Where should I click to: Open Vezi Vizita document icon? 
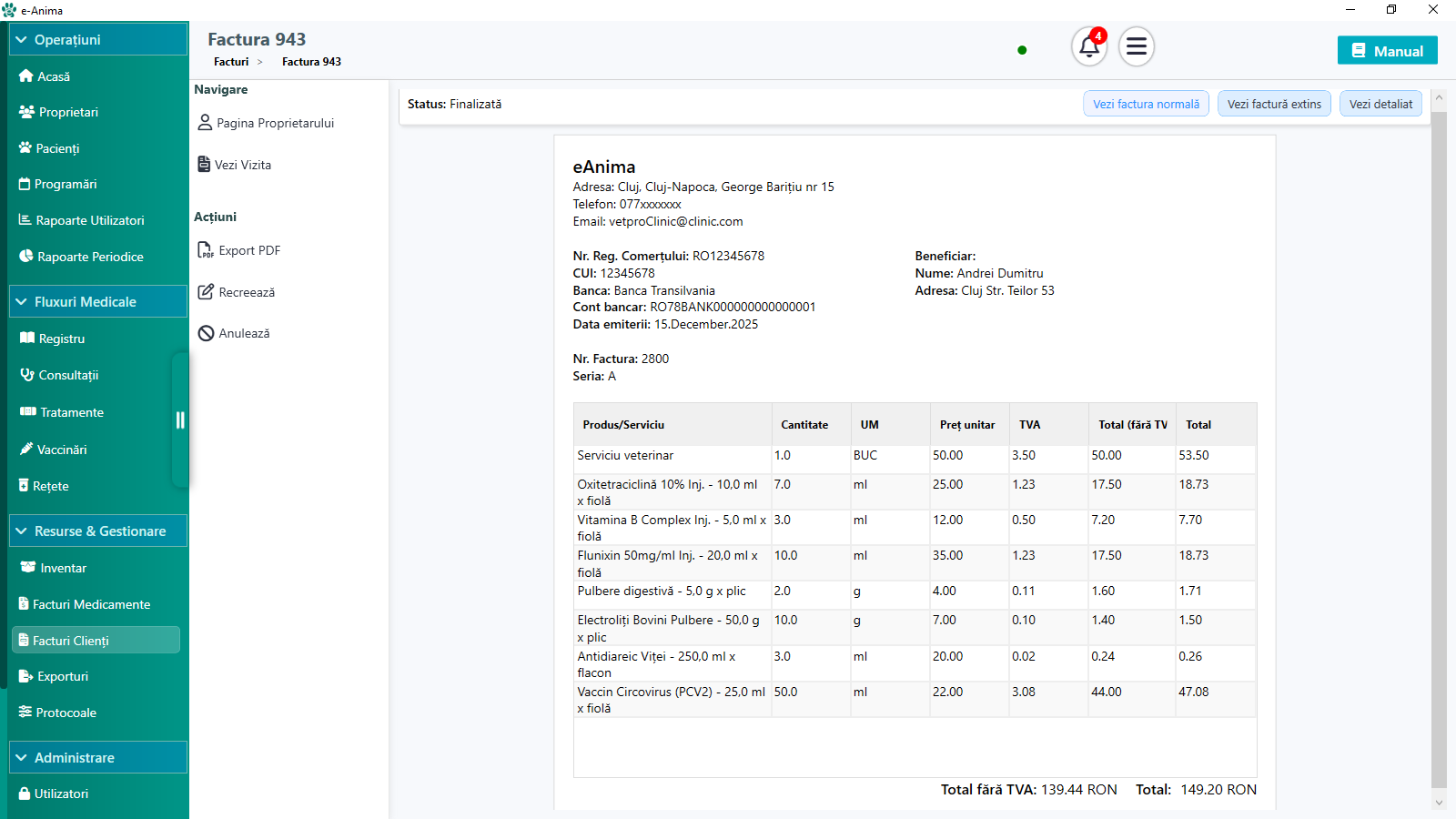coord(205,165)
